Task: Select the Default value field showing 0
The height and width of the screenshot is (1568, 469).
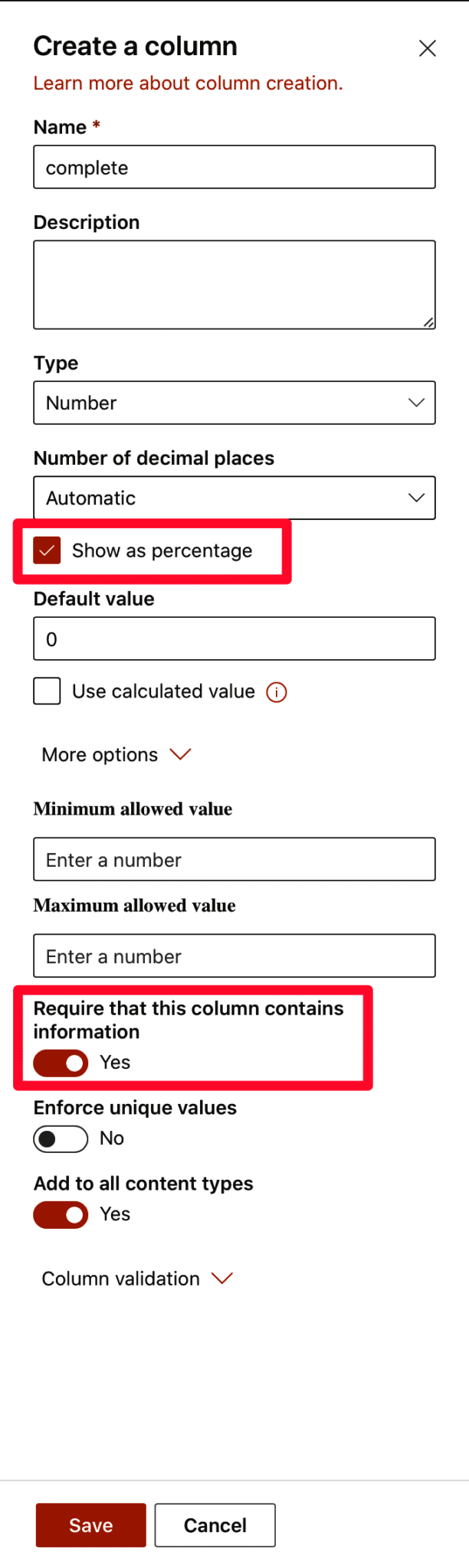Action: (x=234, y=638)
